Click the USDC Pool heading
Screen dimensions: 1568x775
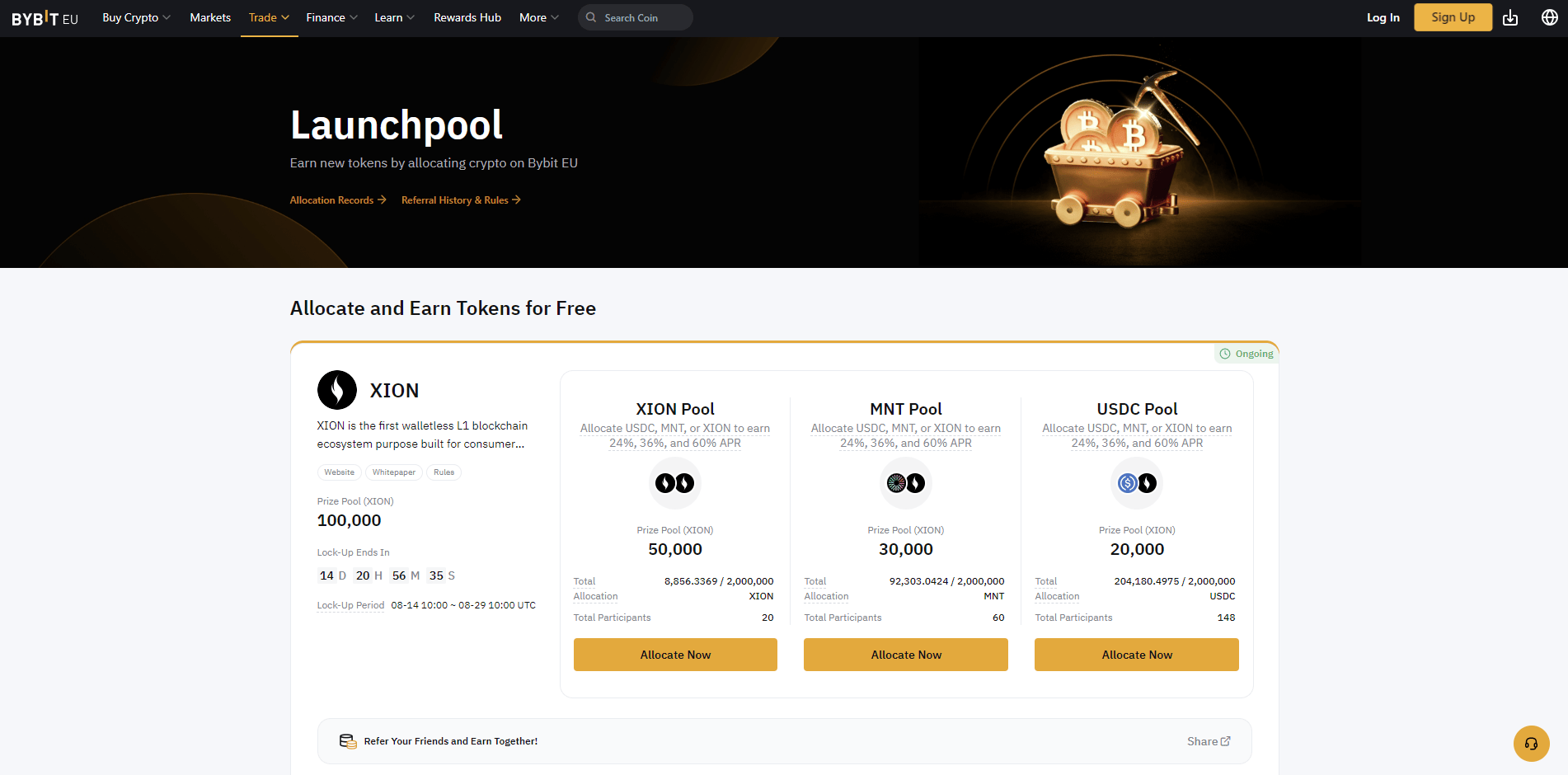point(1137,409)
